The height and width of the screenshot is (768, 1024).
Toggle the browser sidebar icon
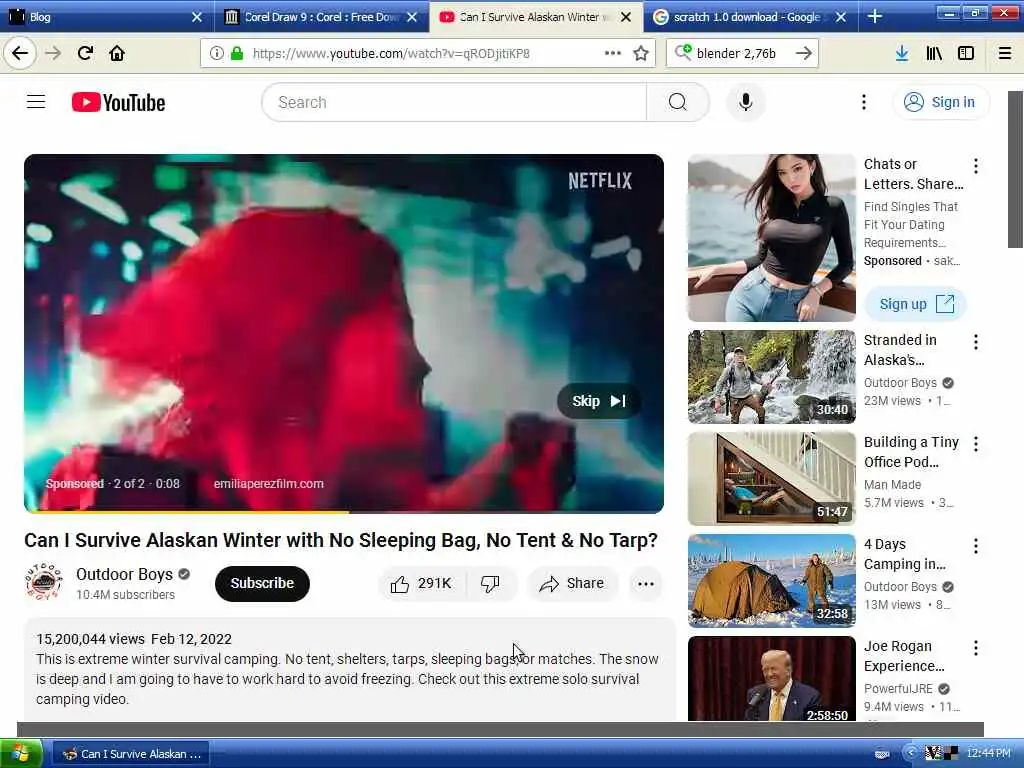pyautogui.click(x=966, y=54)
